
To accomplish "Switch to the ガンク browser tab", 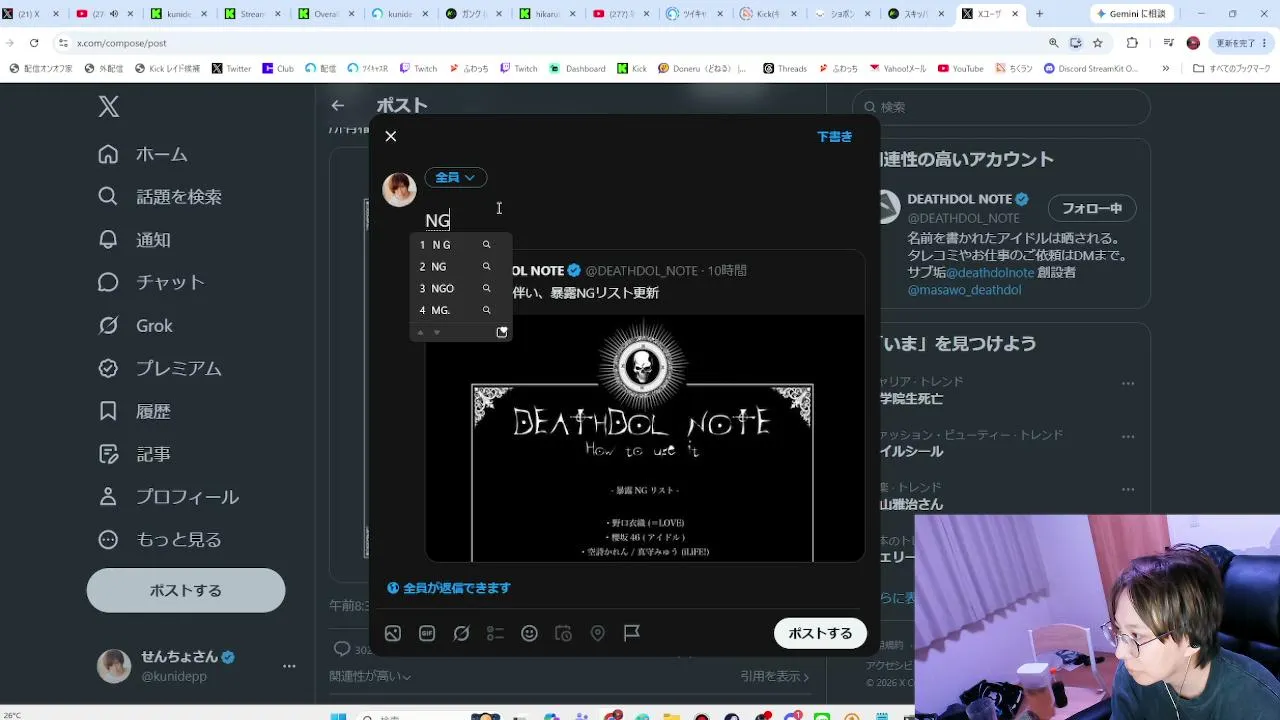I will (475, 14).
